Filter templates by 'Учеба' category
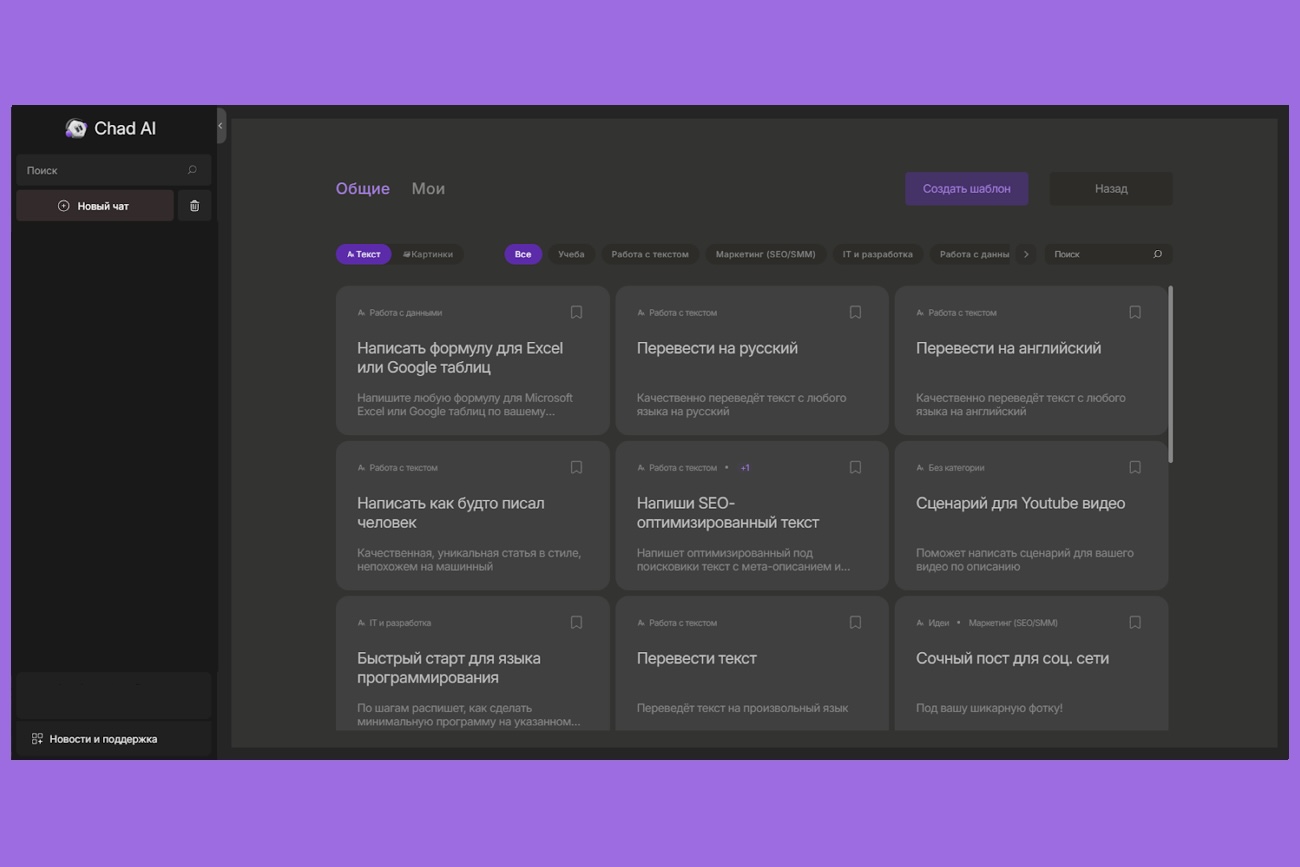The image size is (1300, 867). click(571, 254)
